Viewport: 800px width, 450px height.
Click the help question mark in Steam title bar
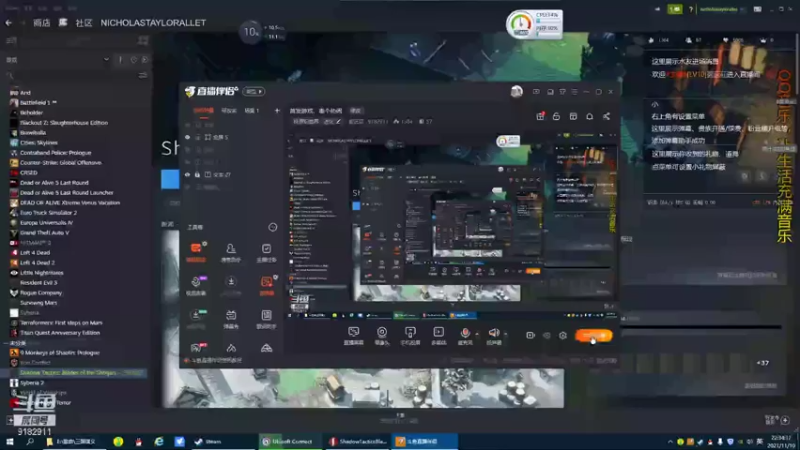coord(691,9)
